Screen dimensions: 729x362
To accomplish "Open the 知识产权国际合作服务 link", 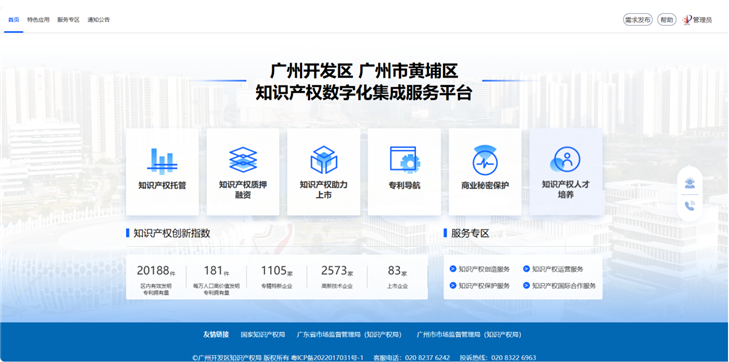I will click(563, 286).
